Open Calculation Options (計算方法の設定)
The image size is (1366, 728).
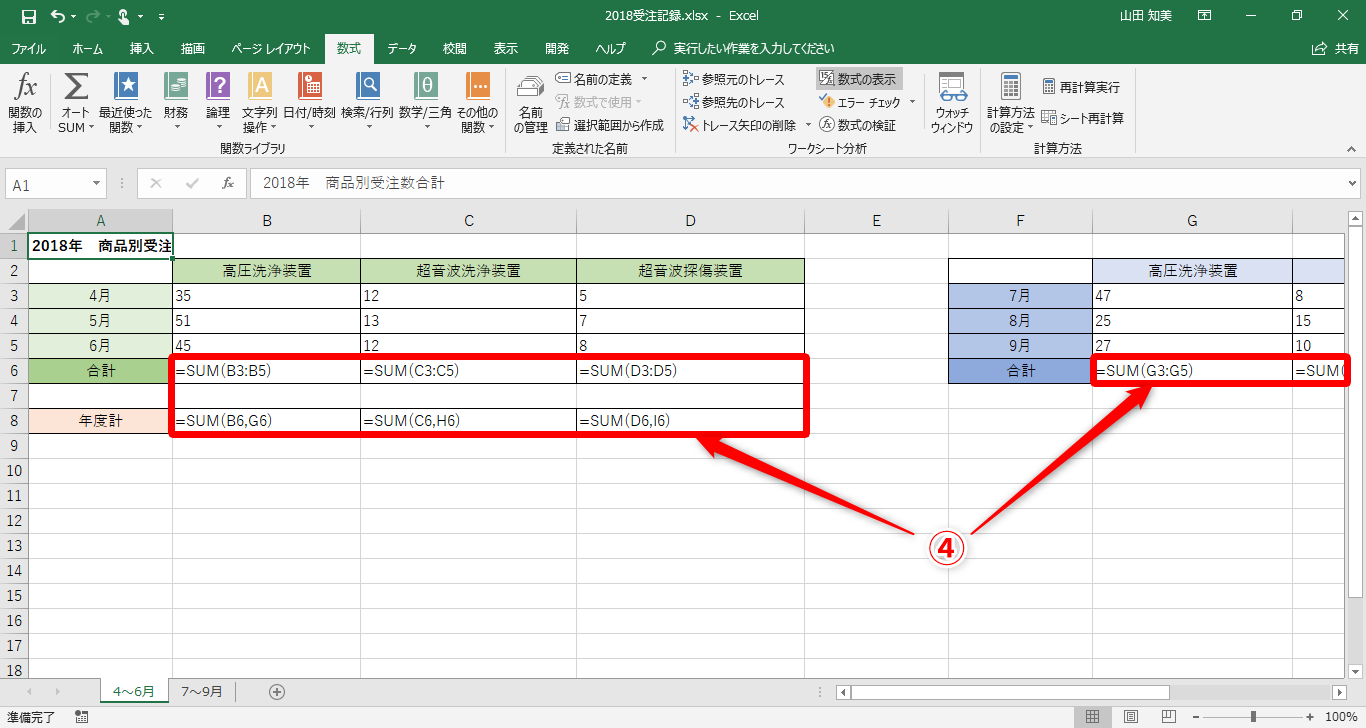click(1011, 103)
